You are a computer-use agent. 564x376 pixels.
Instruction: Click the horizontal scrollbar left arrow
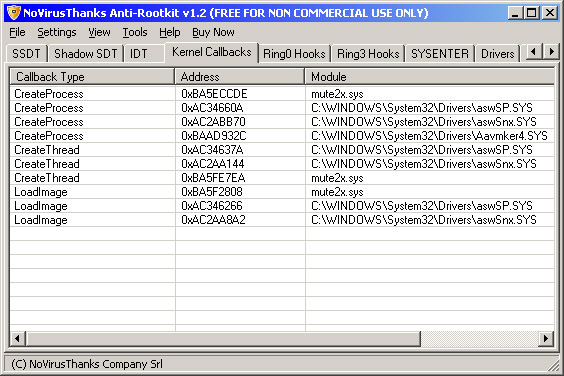click(x=17, y=339)
